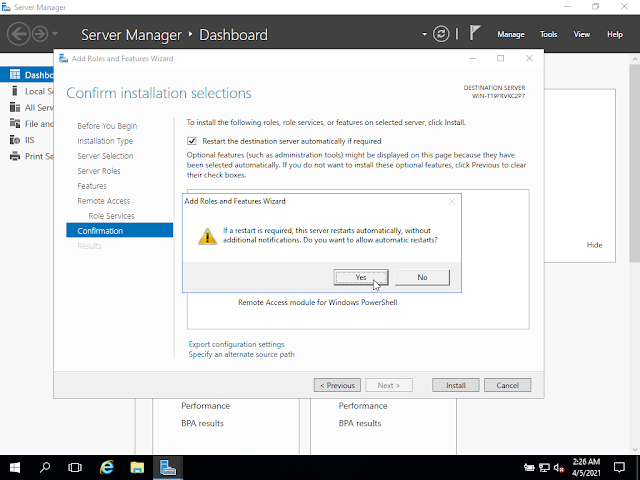The width and height of the screenshot is (640, 480).
Task: Open the navigation history dropdown arrow
Action: 55,34
